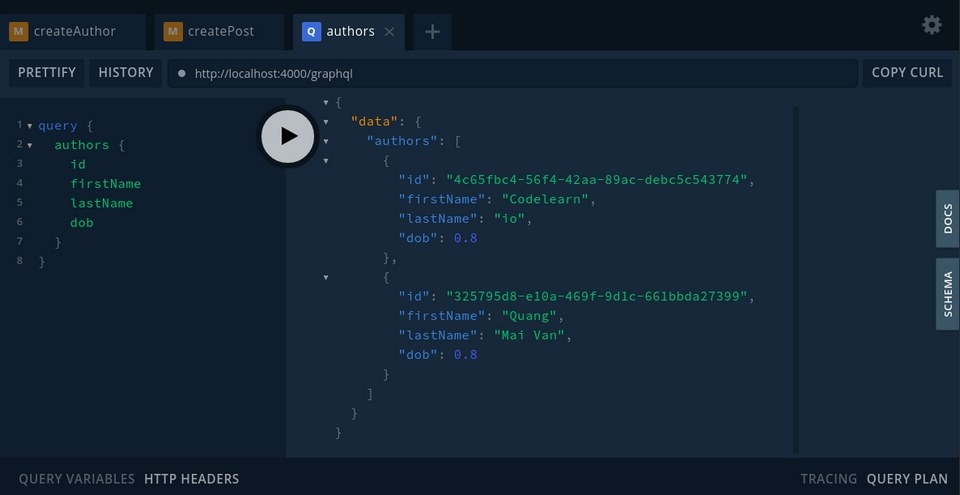Click the "authors" key in the response
960x495 pixels.
pos(402,142)
